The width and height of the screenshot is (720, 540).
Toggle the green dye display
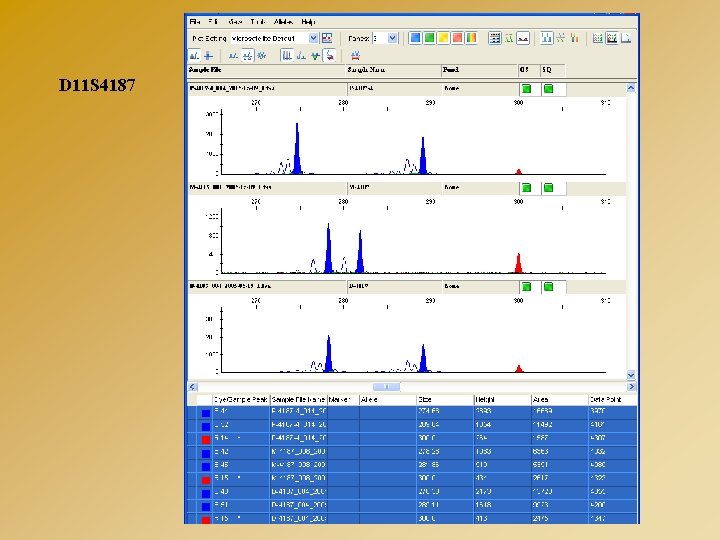pos(429,38)
